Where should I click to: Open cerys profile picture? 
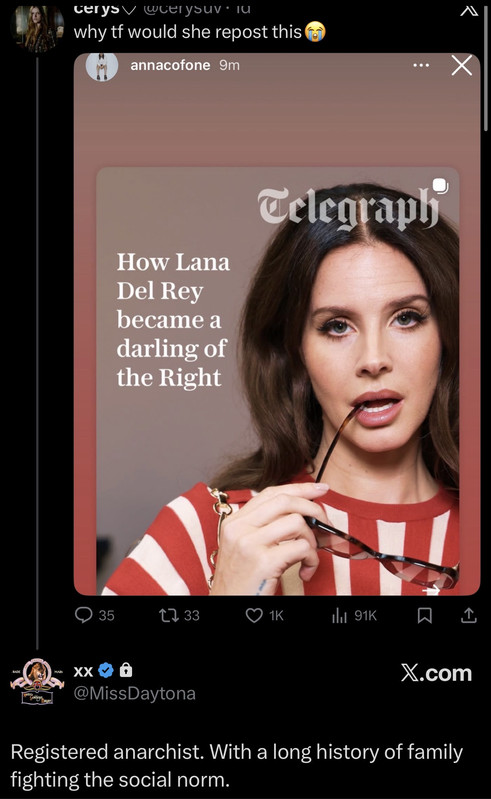tap(37, 28)
